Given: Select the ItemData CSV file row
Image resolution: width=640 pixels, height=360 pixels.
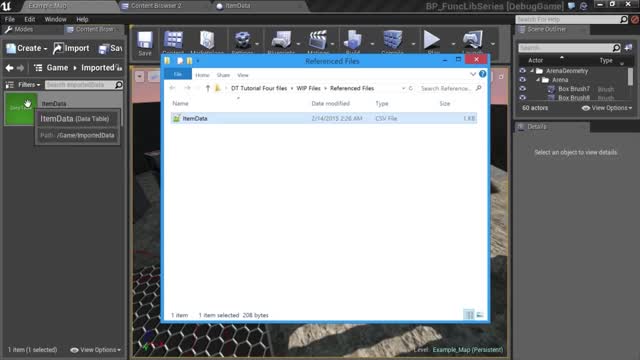Looking at the screenshot, I should point(324,118).
